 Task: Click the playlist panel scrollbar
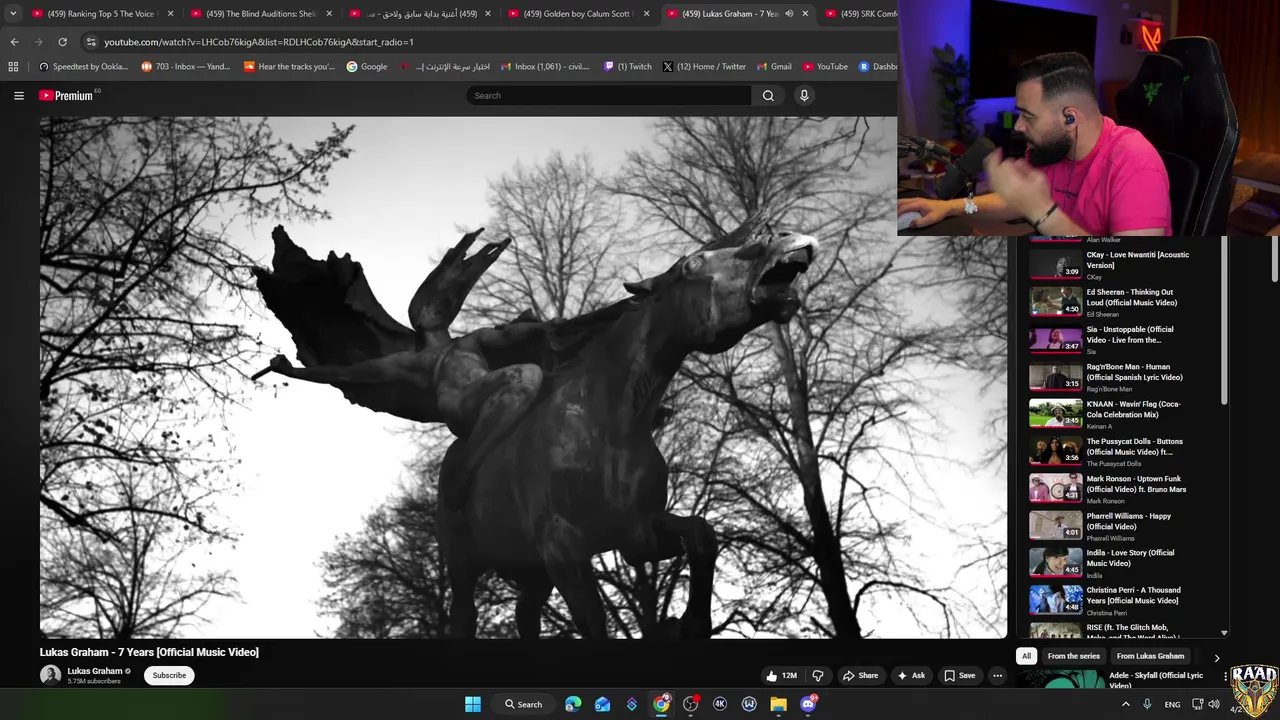coord(1224,322)
